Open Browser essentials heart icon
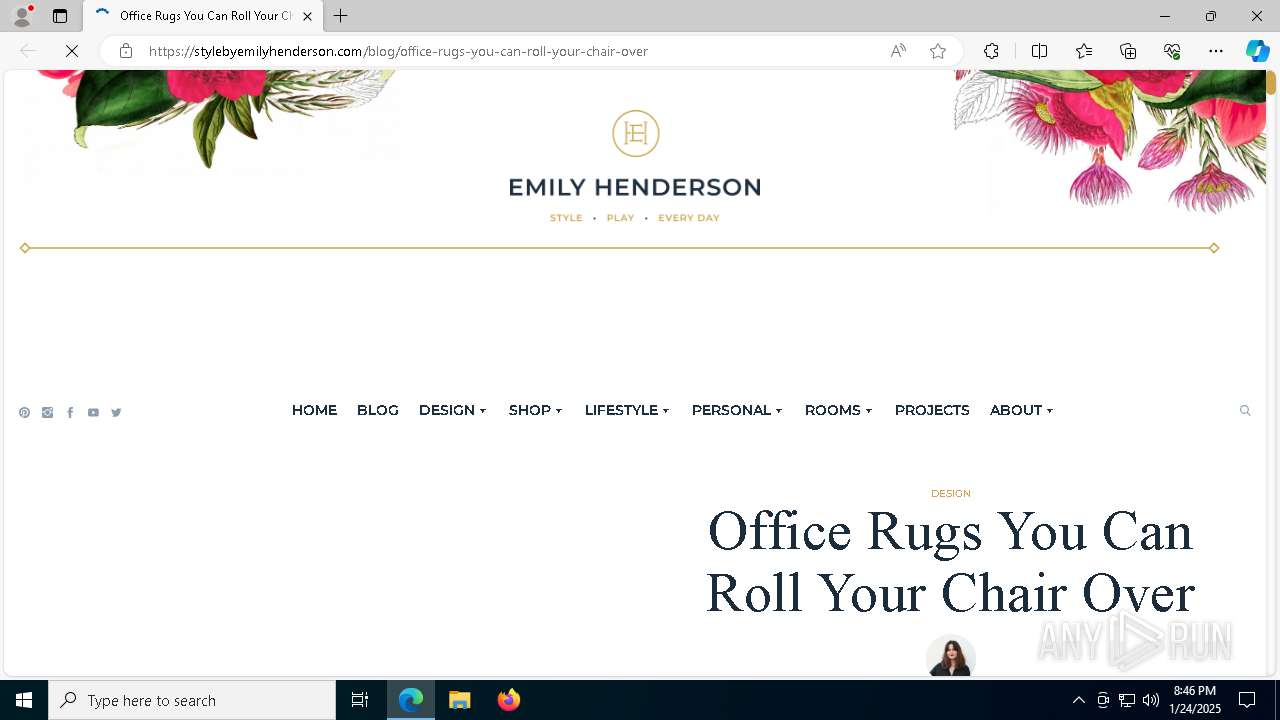Image resolution: width=1280 pixels, height=720 pixels. tap(1172, 51)
